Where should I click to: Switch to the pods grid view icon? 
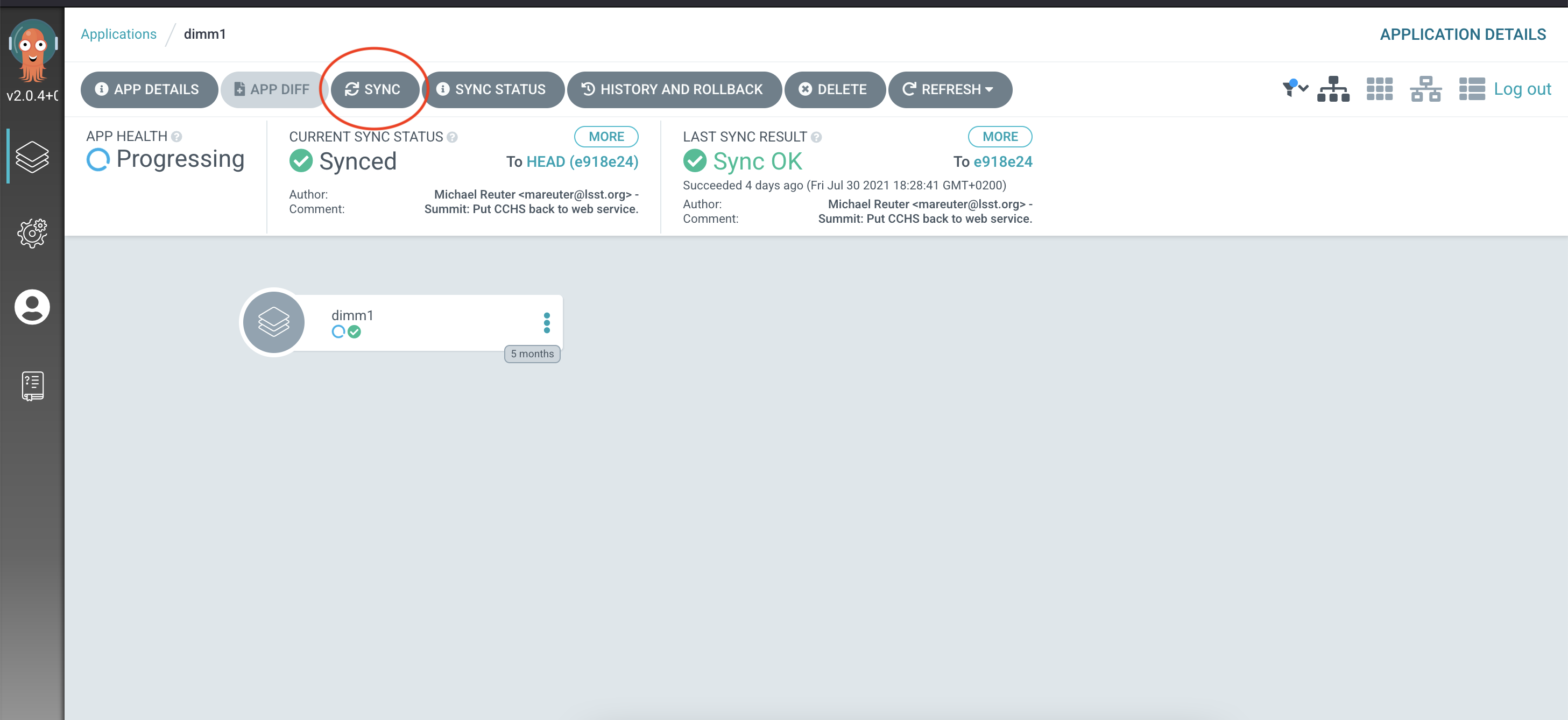click(1379, 89)
